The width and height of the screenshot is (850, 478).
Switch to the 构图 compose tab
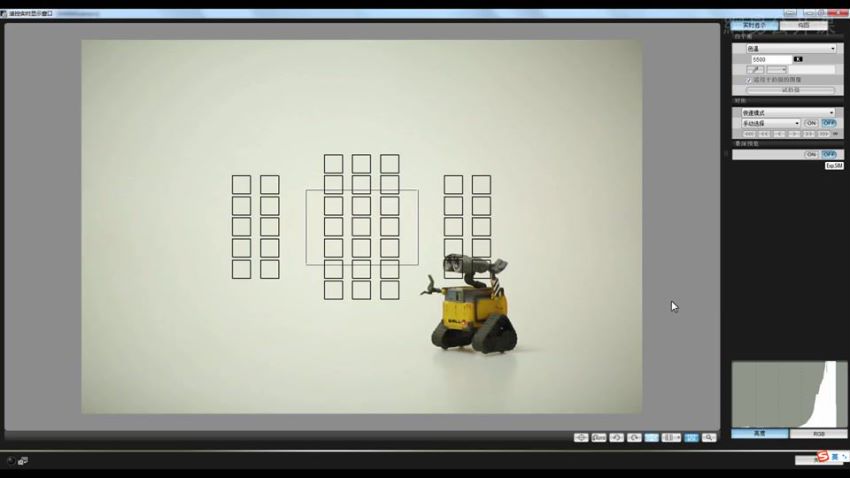tap(803, 25)
